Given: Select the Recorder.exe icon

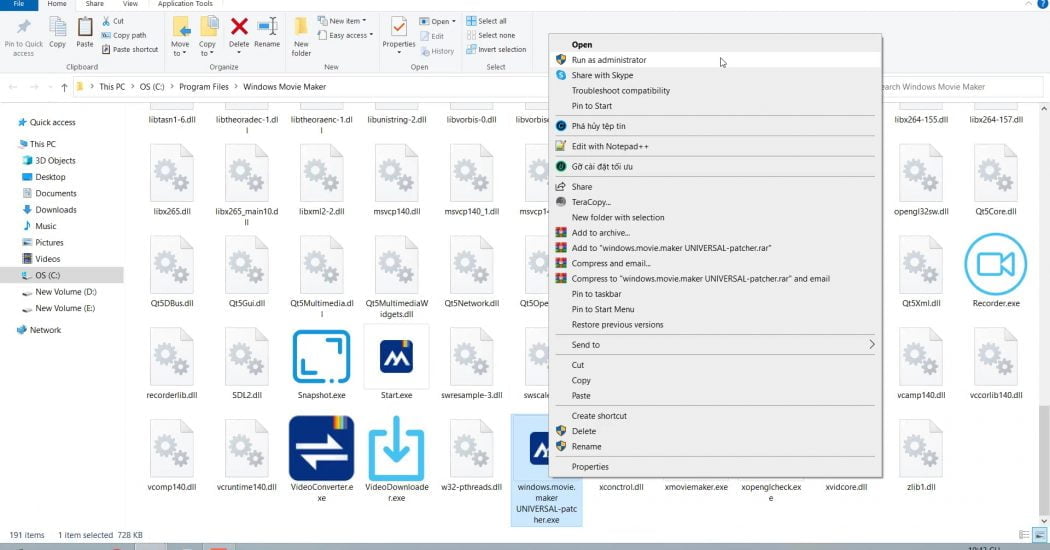Looking at the screenshot, I should [x=996, y=265].
